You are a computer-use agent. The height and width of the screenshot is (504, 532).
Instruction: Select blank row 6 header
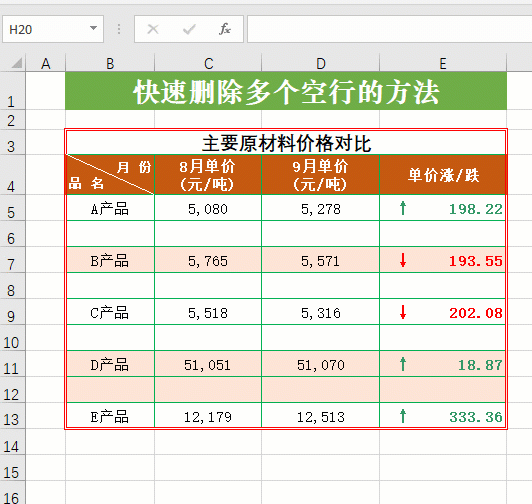[13, 234]
